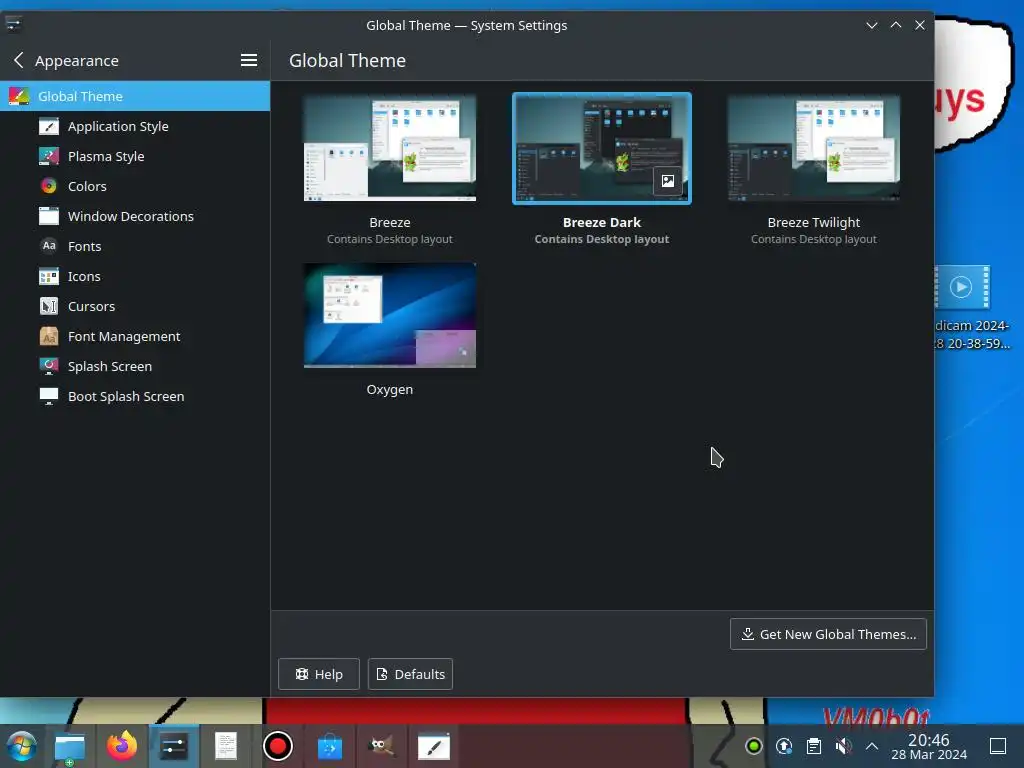
Task: Click the Window Decorations icon
Action: pyautogui.click(x=49, y=216)
